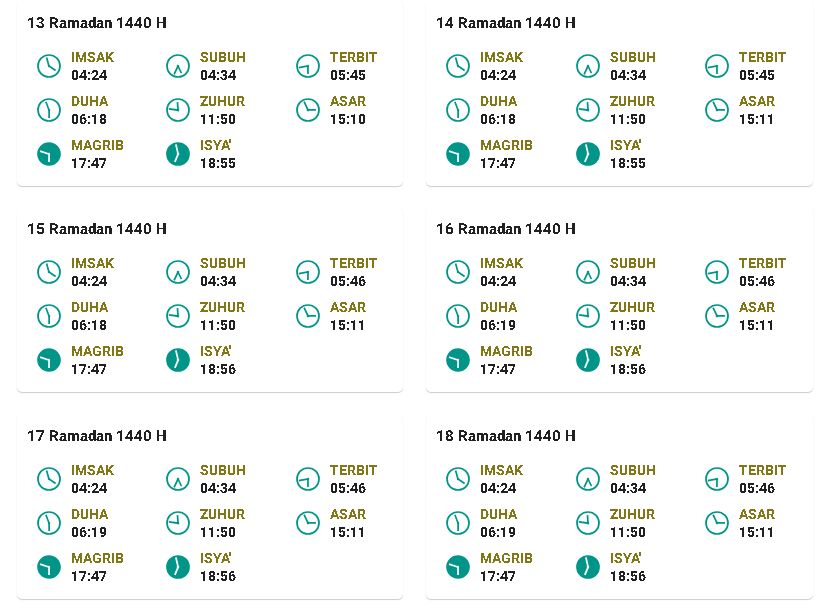Click the filled Isya' icon on 17 Ramadan

[x=178, y=567]
